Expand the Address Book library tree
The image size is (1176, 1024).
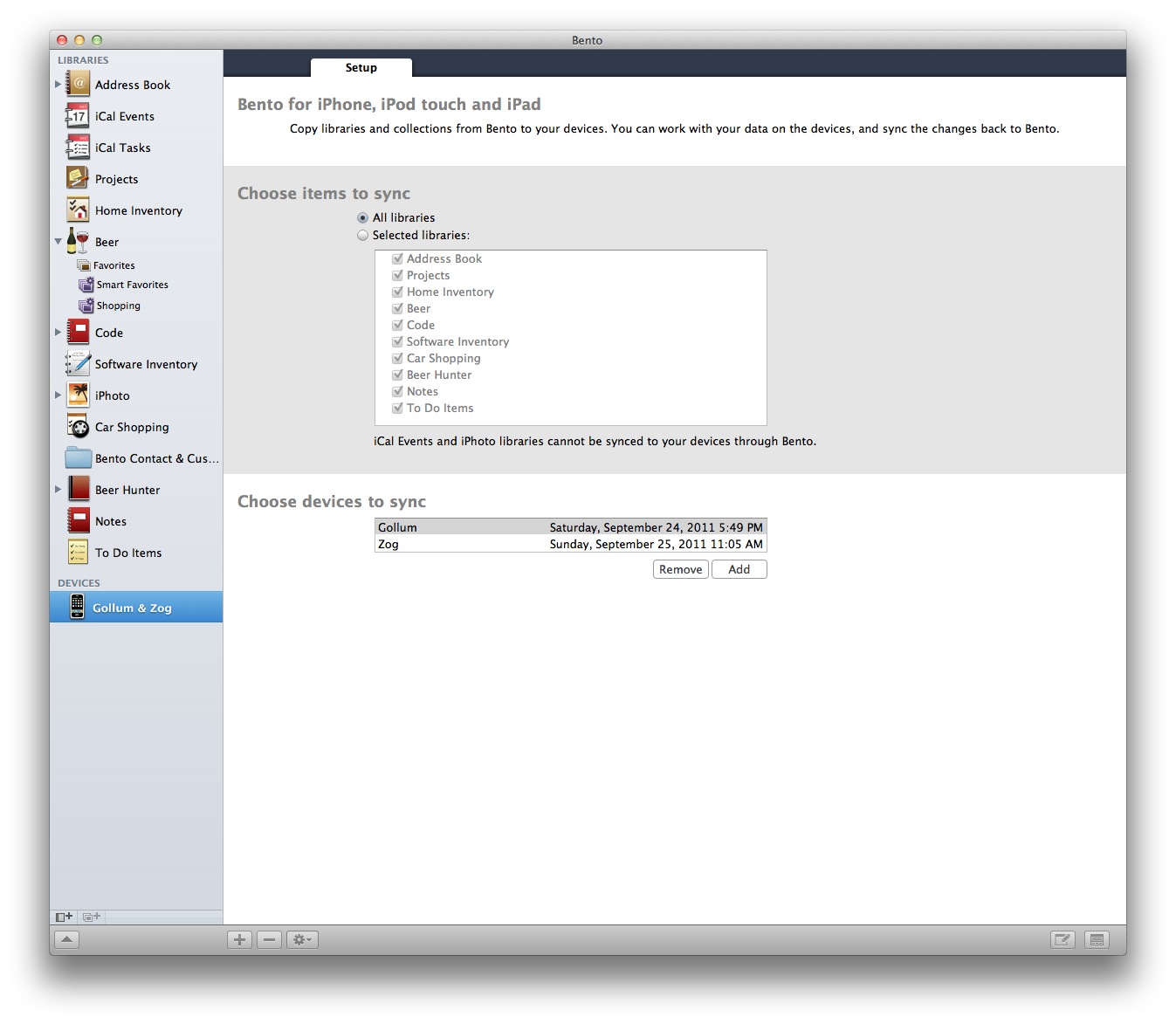tap(58, 85)
